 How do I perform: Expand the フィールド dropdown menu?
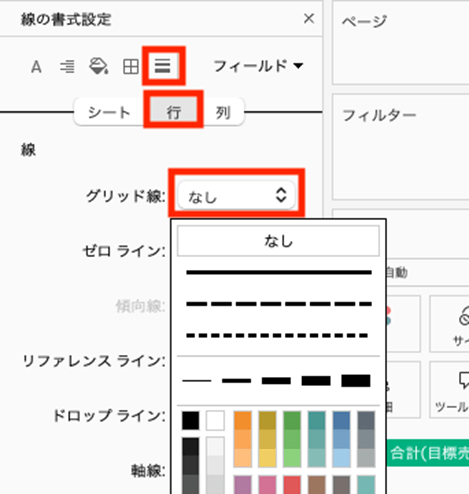click(x=258, y=66)
